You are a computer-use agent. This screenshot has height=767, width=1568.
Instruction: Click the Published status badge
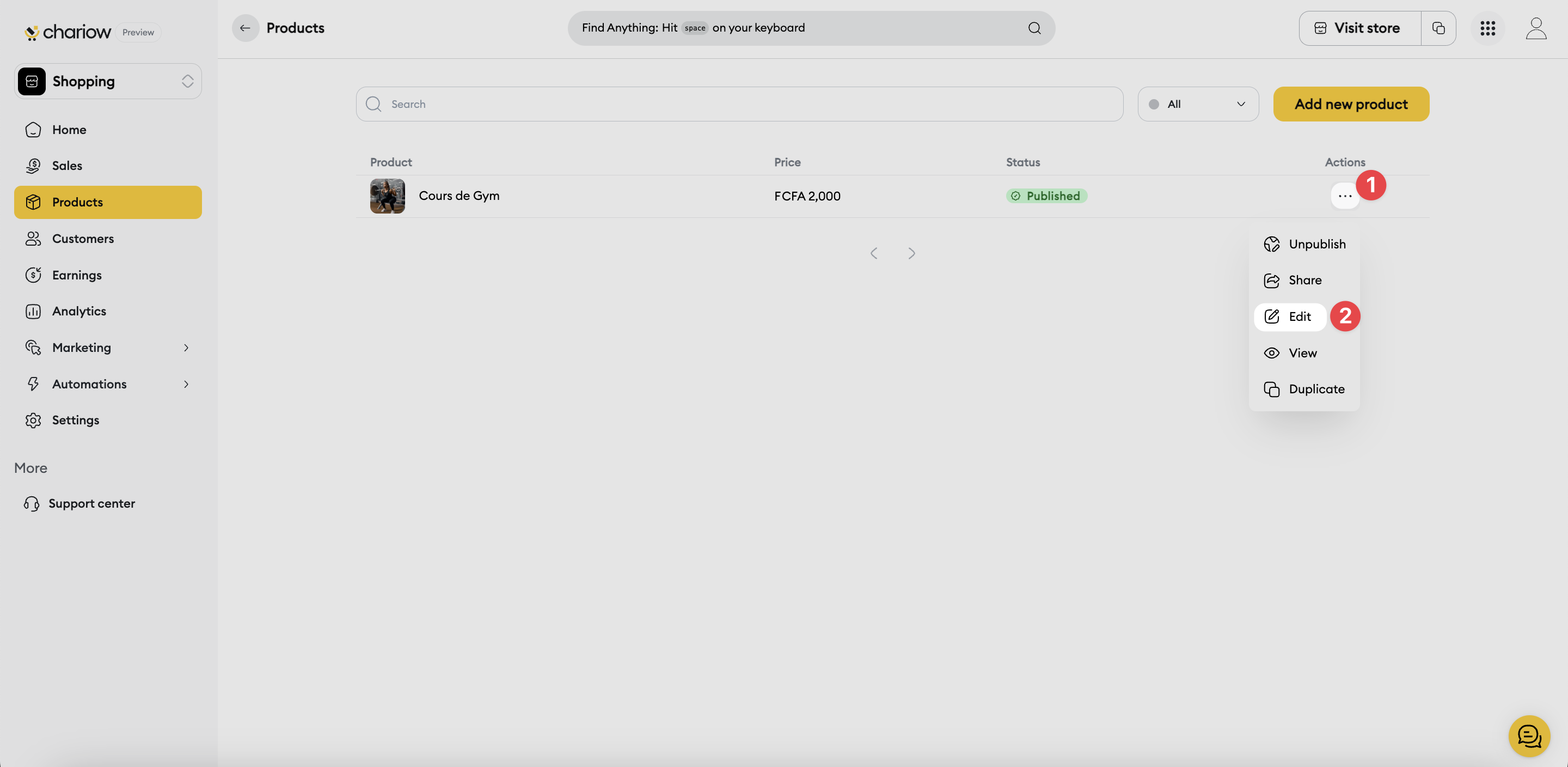[1046, 196]
